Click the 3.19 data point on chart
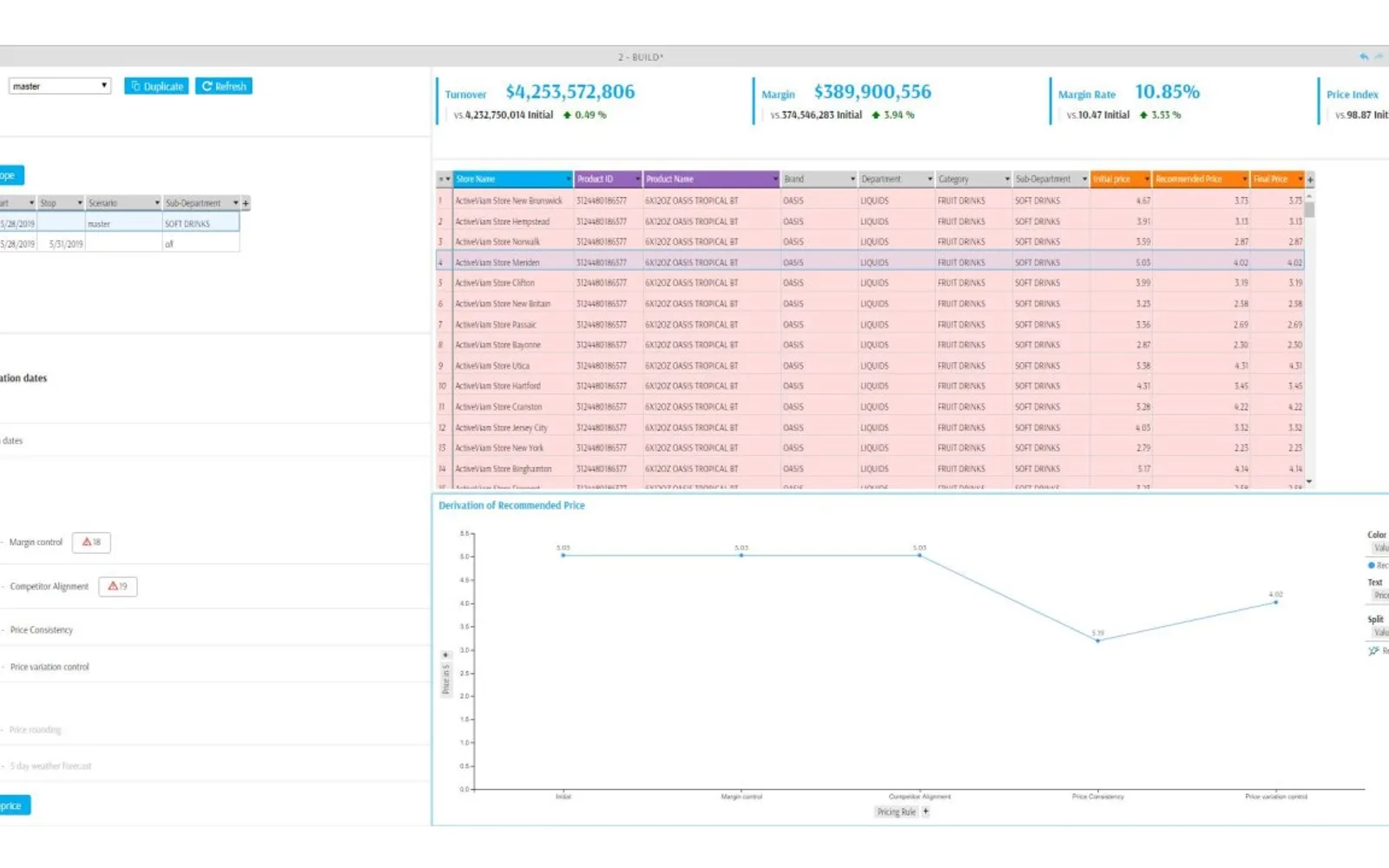 [1098, 641]
